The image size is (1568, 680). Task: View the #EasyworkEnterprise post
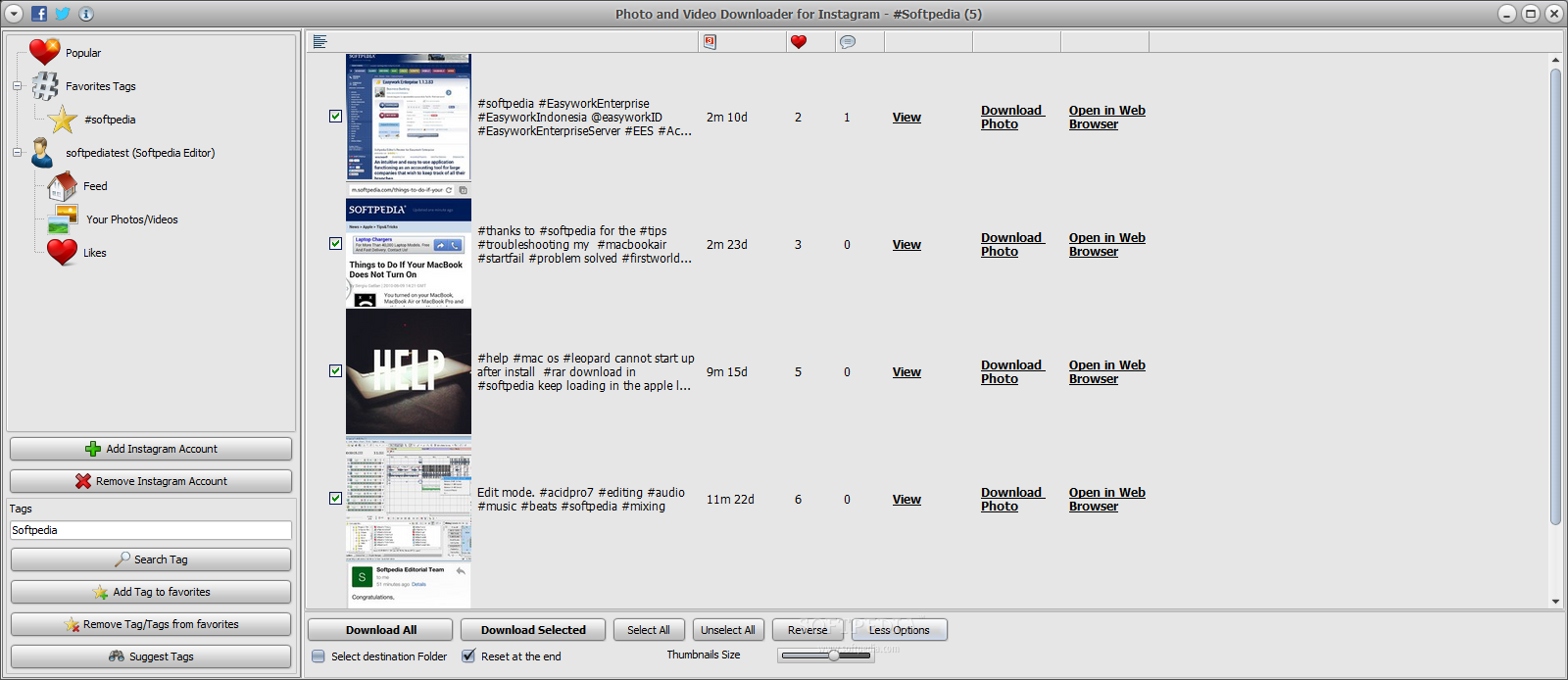(x=906, y=118)
